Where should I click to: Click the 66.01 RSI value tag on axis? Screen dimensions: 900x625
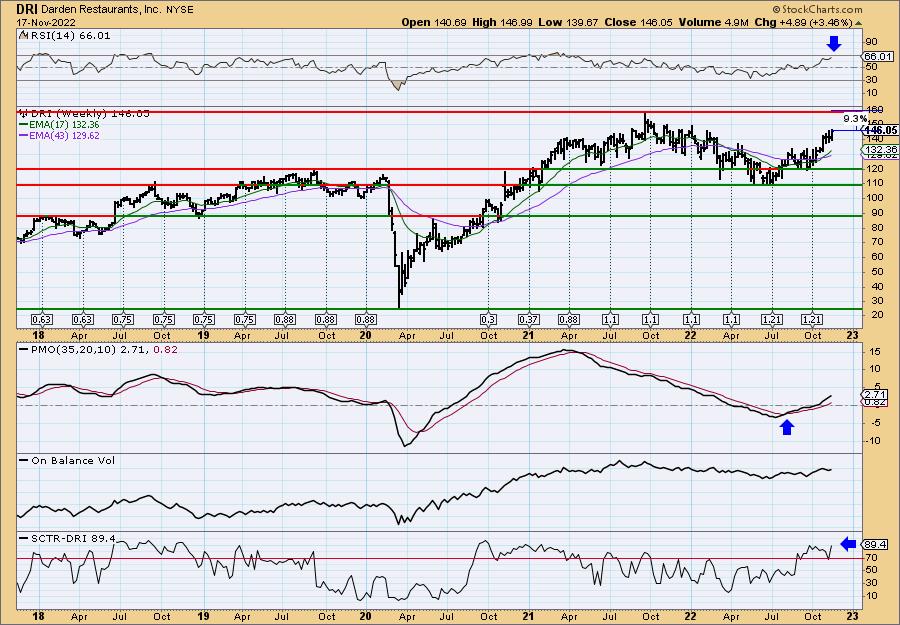[878, 56]
